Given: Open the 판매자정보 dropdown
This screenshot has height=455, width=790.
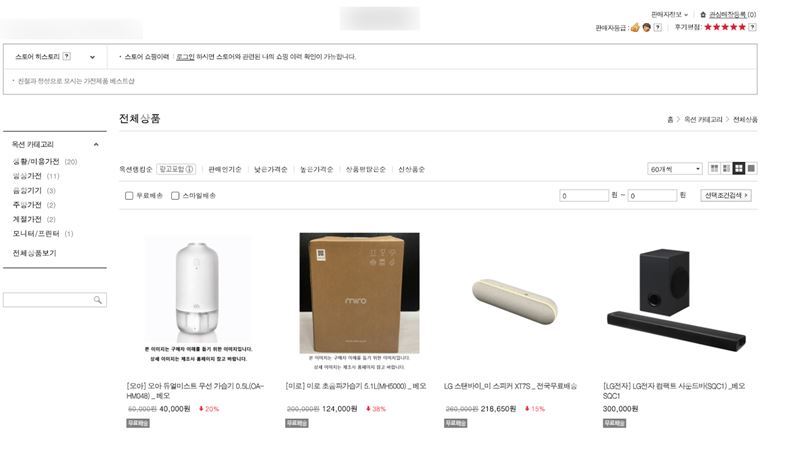Looking at the screenshot, I should pyautogui.click(x=669, y=15).
